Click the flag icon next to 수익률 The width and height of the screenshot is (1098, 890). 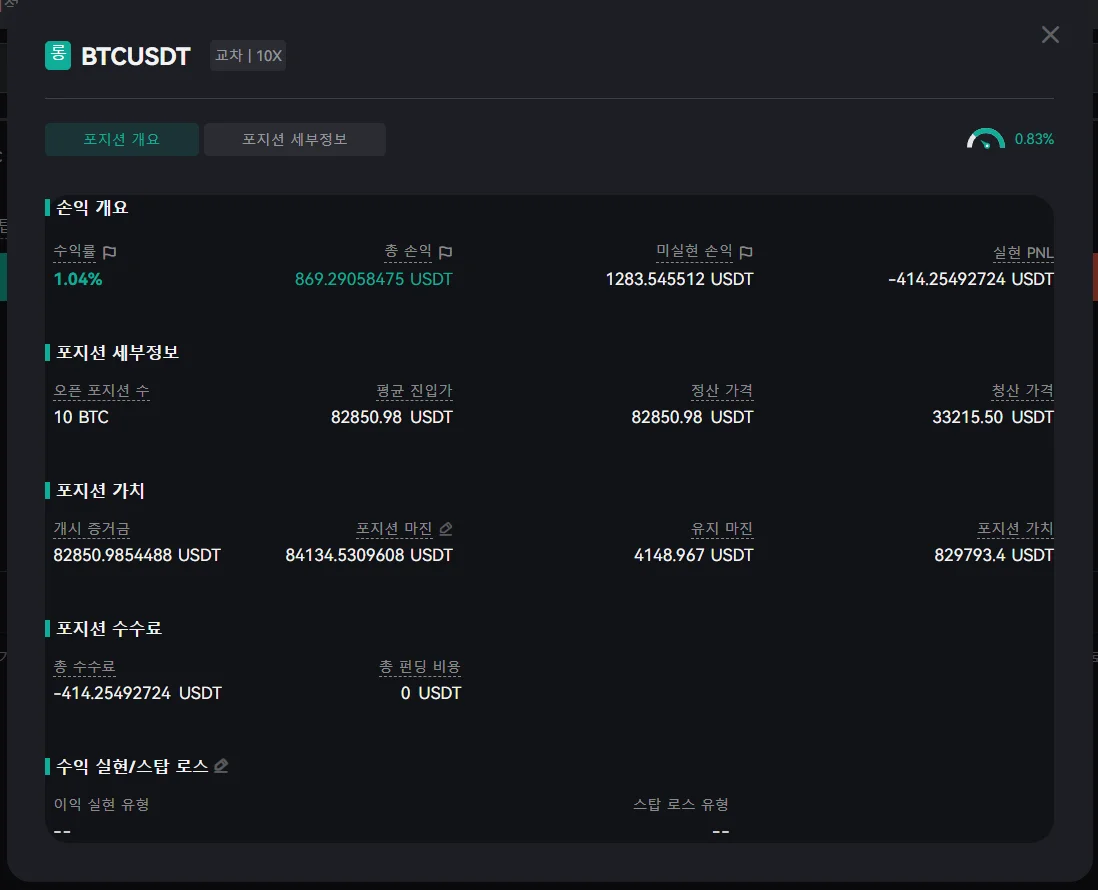click(110, 252)
